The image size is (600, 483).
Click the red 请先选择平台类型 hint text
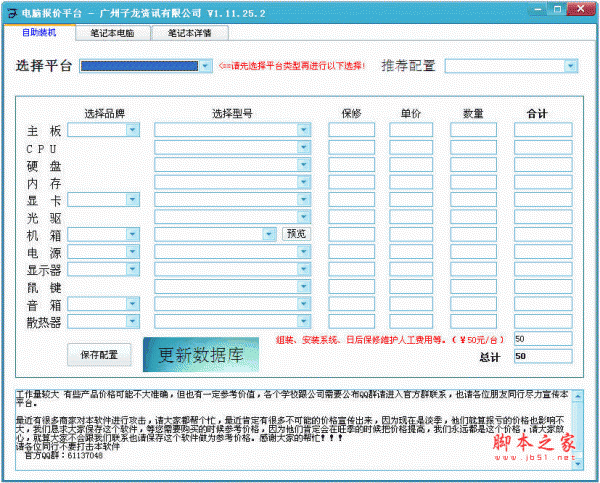[x=292, y=66]
